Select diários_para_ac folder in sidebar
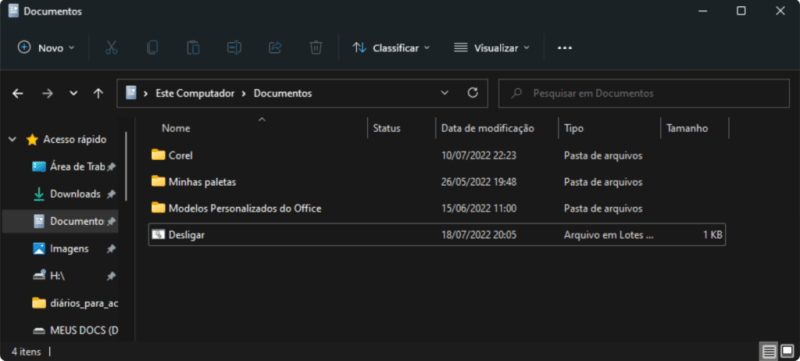This screenshot has height=361, width=800. [x=74, y=303]
